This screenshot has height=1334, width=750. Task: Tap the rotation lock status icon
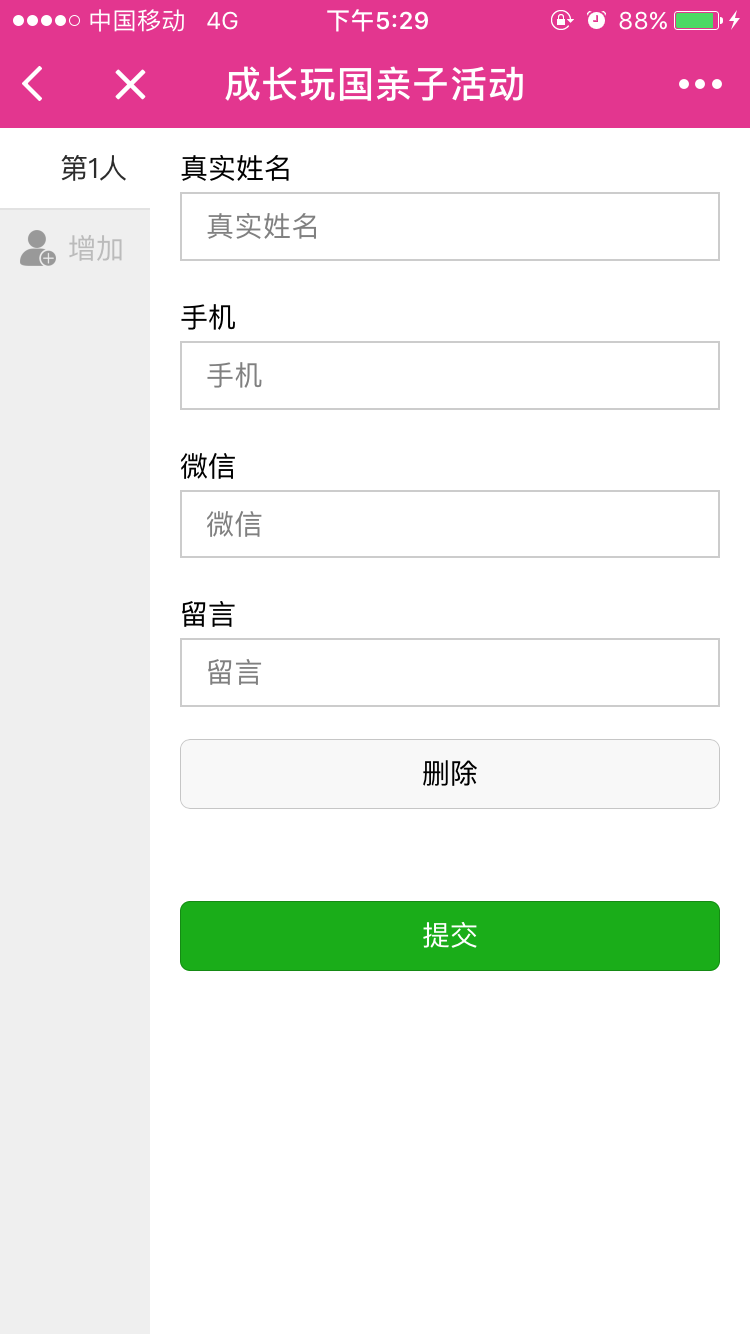562,20
